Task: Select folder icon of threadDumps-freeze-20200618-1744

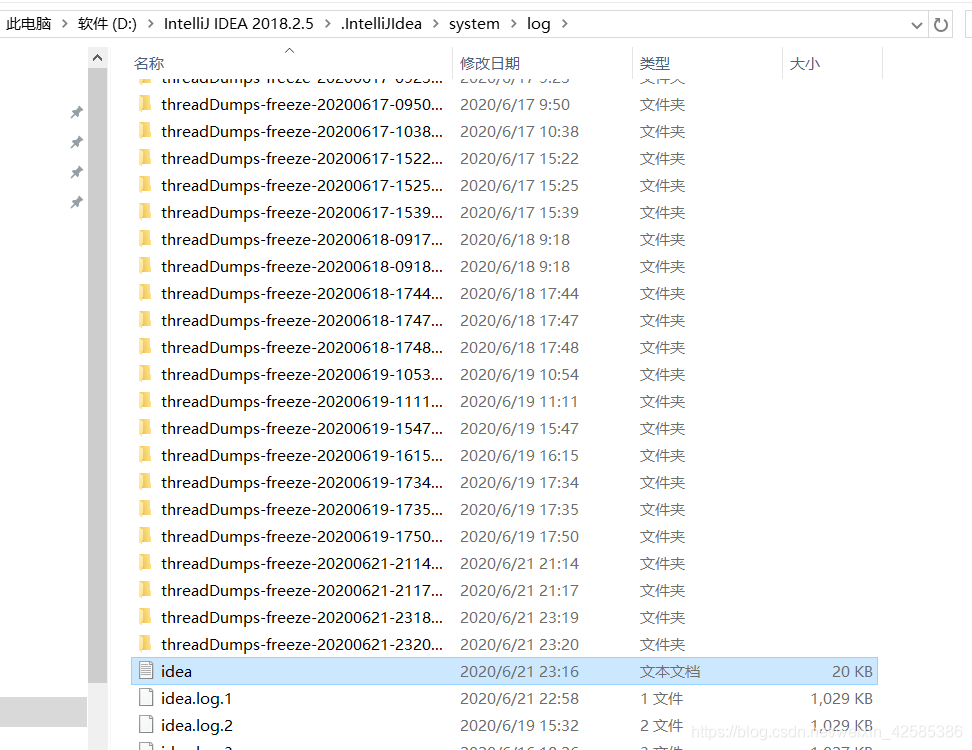Action: (145, 293)
